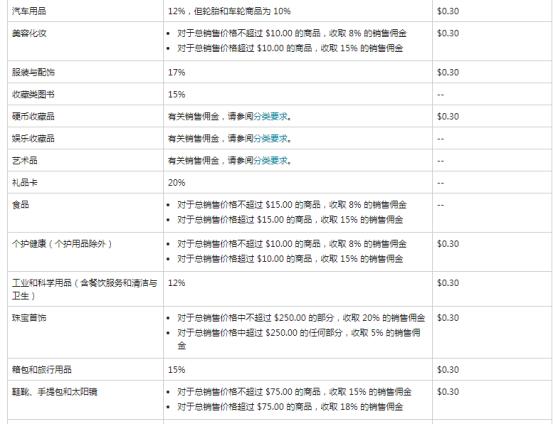Viewport: 554px width, 425px height.
Task: Click the $0.30 minimum fee for 汽车用品
Action: (448, 11)
